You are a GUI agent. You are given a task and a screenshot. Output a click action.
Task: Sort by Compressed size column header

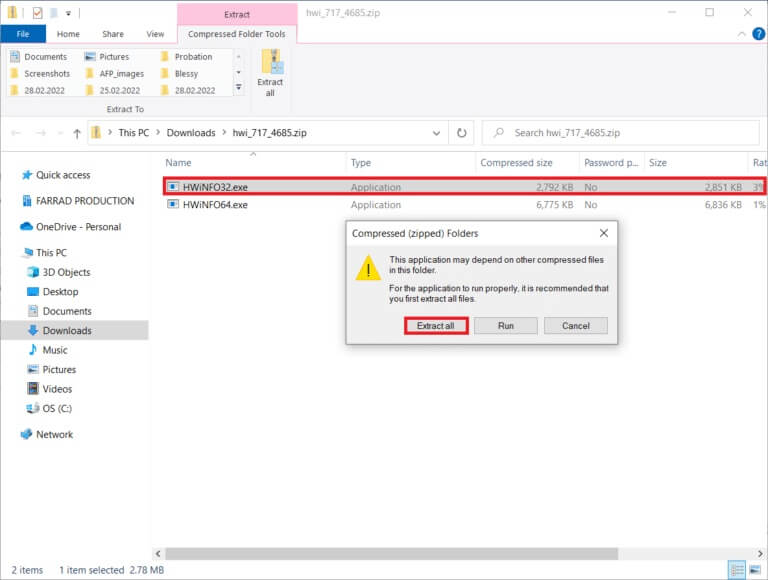pos(516,163)
